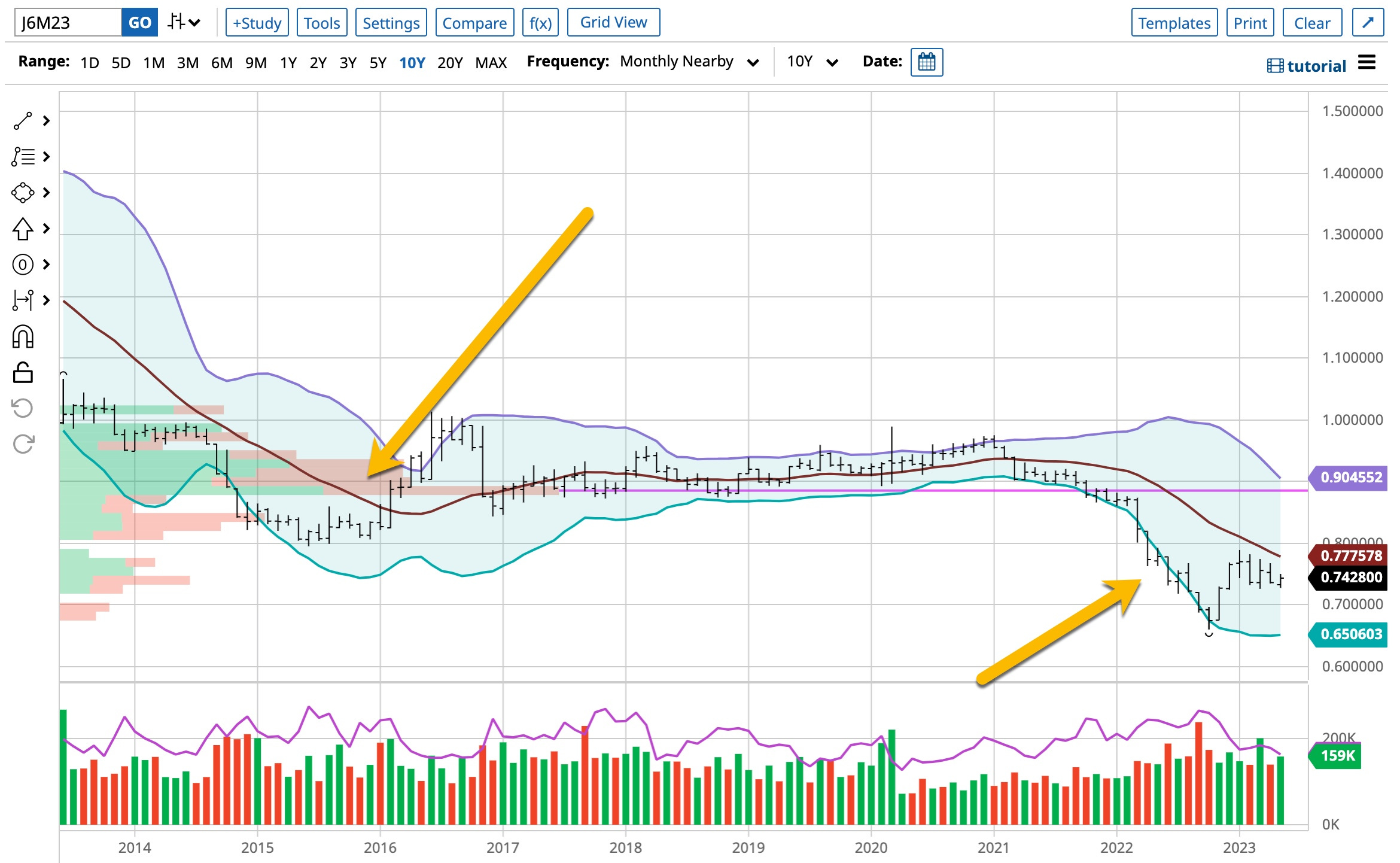Click the Grid View button
Image resolution: width=1400 pixels, height=863 pixels.
613,23
